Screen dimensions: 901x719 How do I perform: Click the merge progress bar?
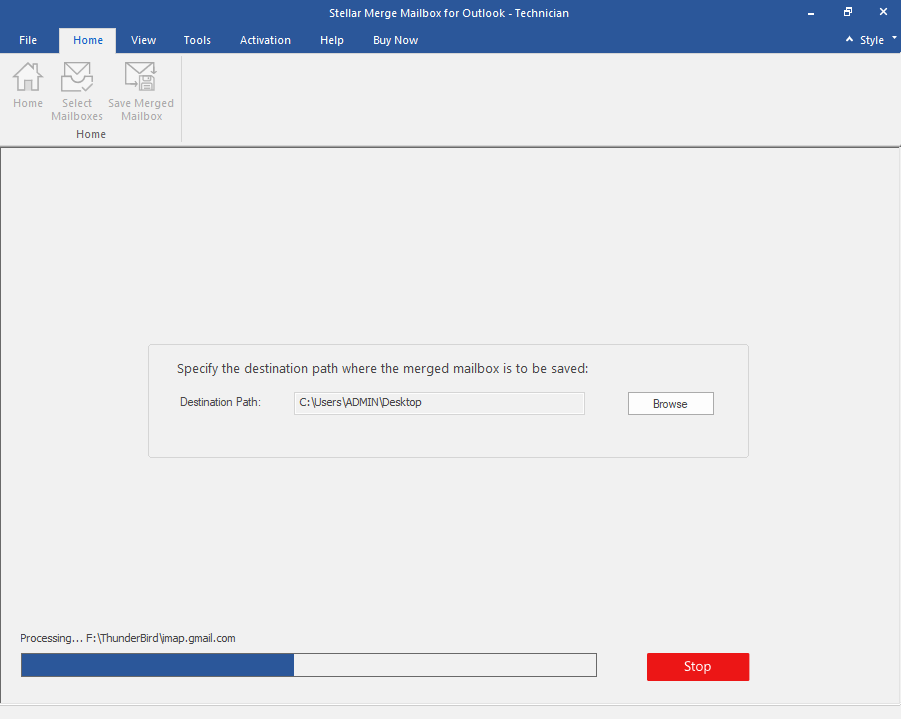coord(309,665)
